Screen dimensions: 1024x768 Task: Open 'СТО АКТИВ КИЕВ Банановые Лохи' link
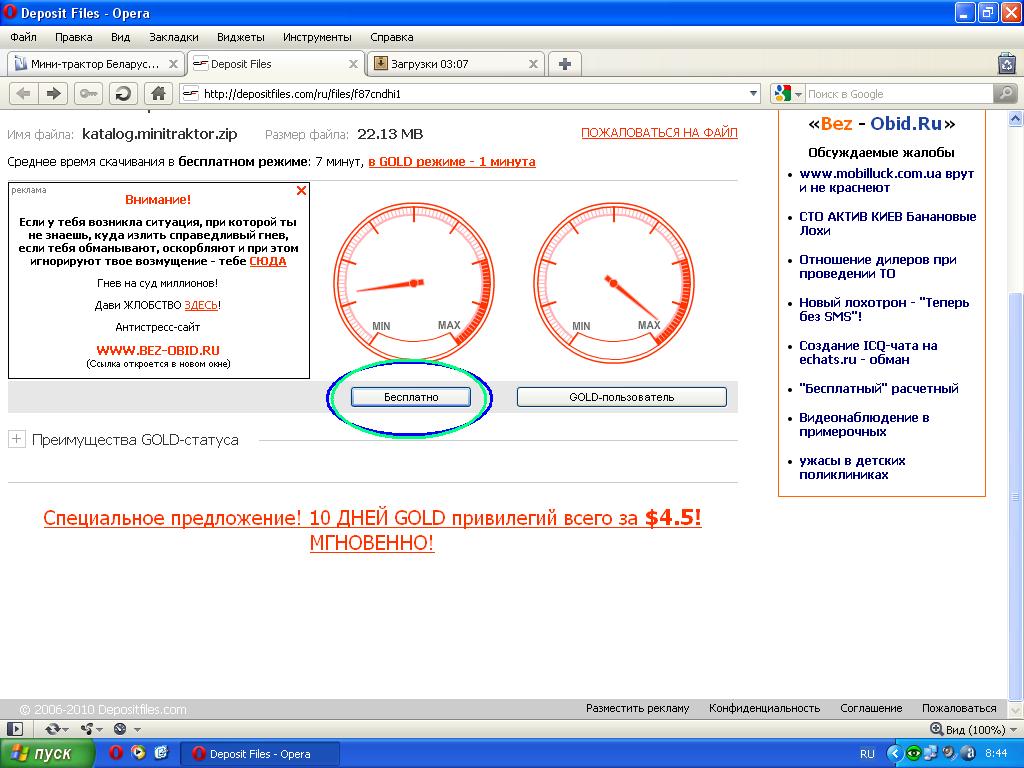coord(888,223)
